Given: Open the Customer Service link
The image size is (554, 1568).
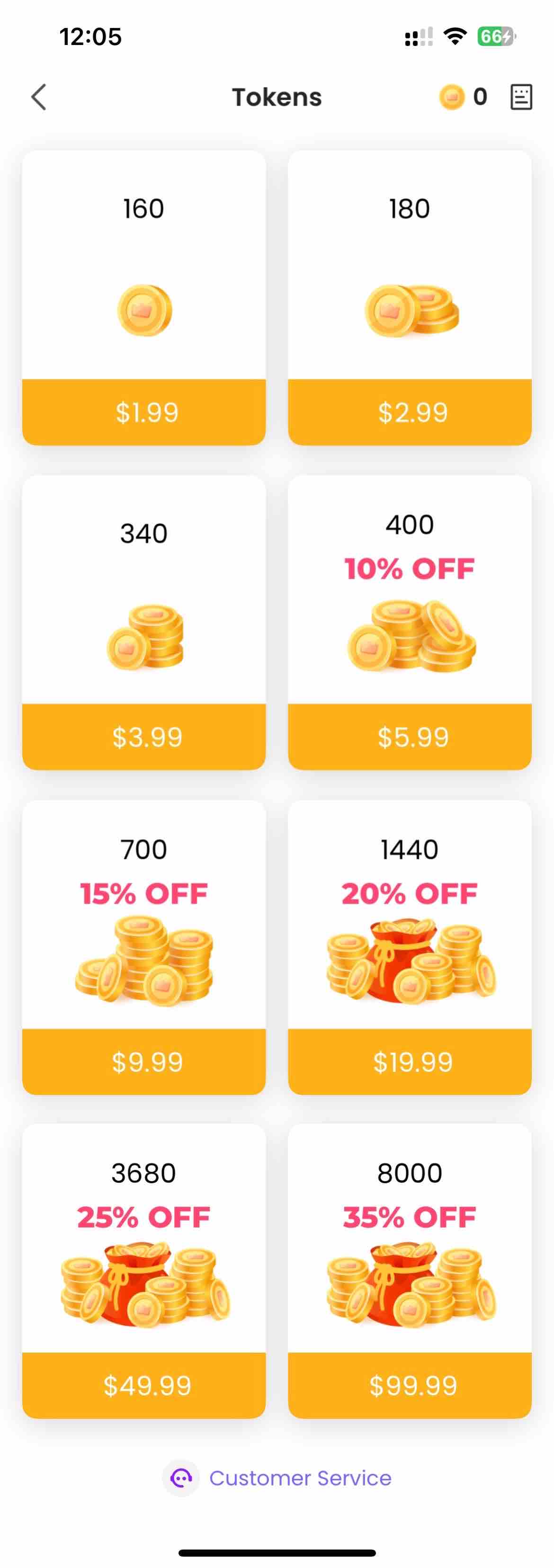Looking at the screenshot, I should 300,1478.
